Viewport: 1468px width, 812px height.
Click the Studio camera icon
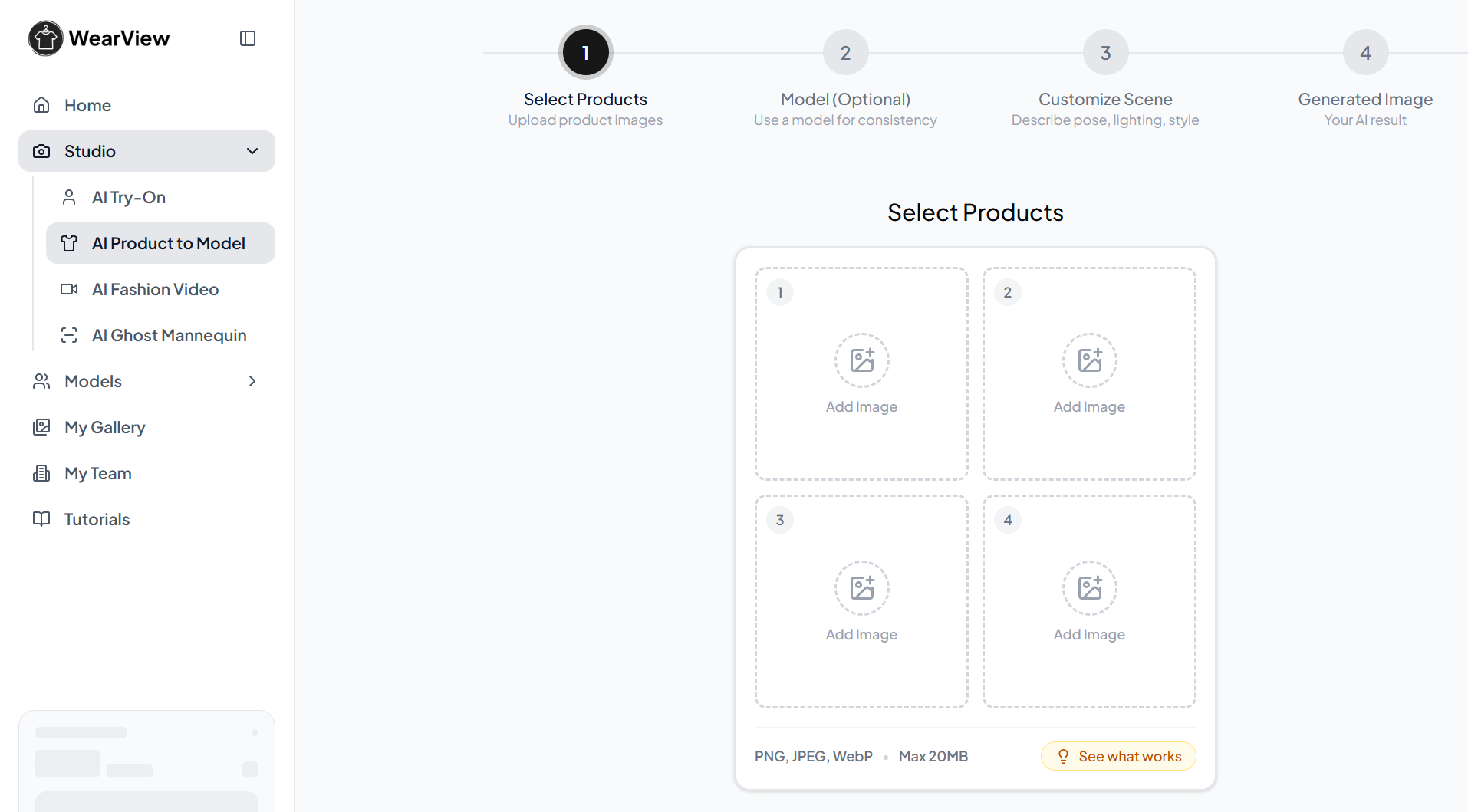coord(41,151)
